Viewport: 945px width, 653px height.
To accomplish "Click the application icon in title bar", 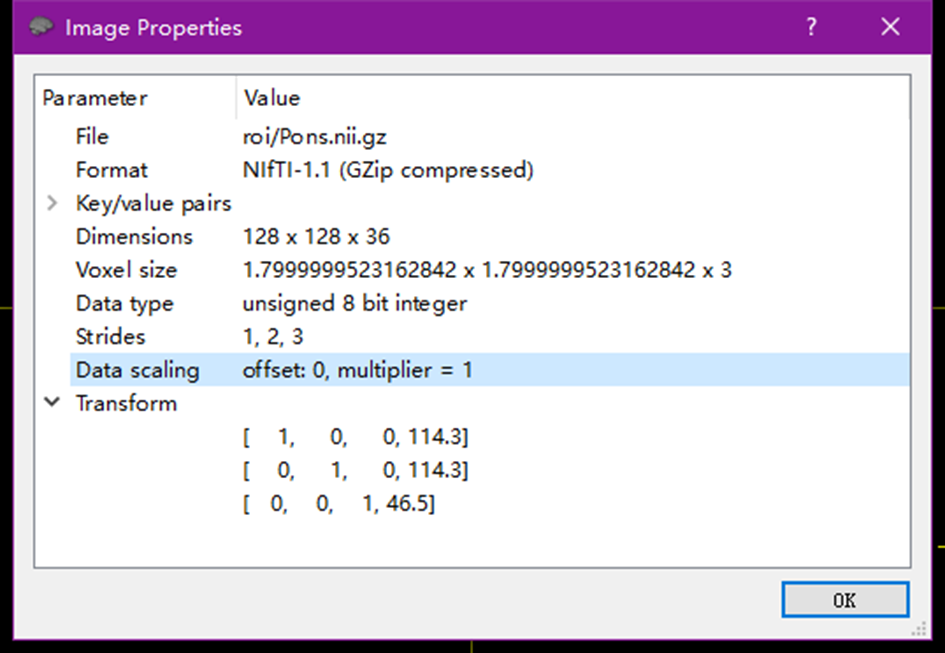I will [41, 27].
